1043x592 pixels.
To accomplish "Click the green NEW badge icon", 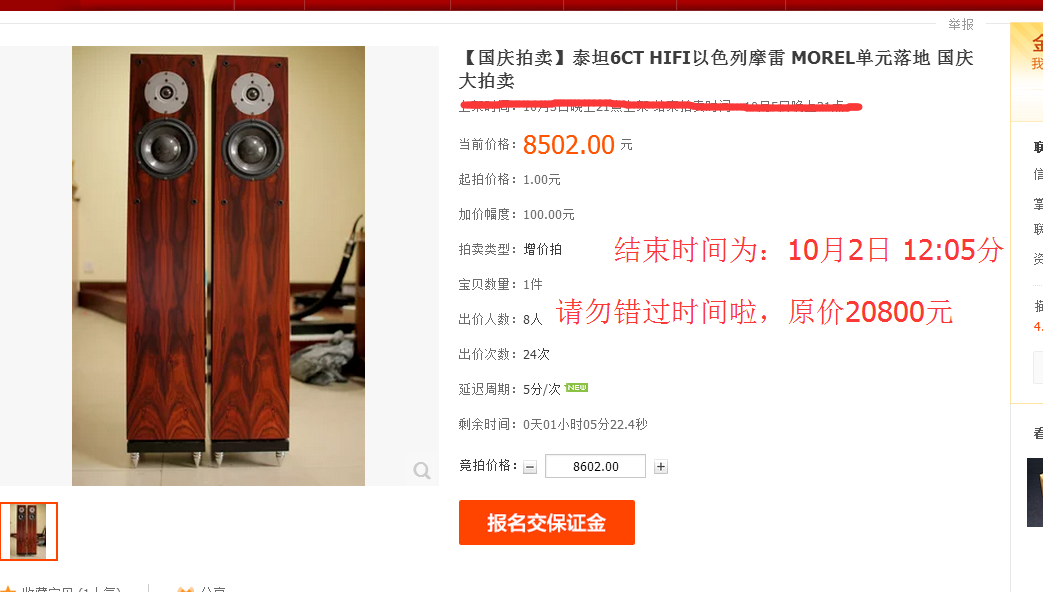I will [577, 388].
